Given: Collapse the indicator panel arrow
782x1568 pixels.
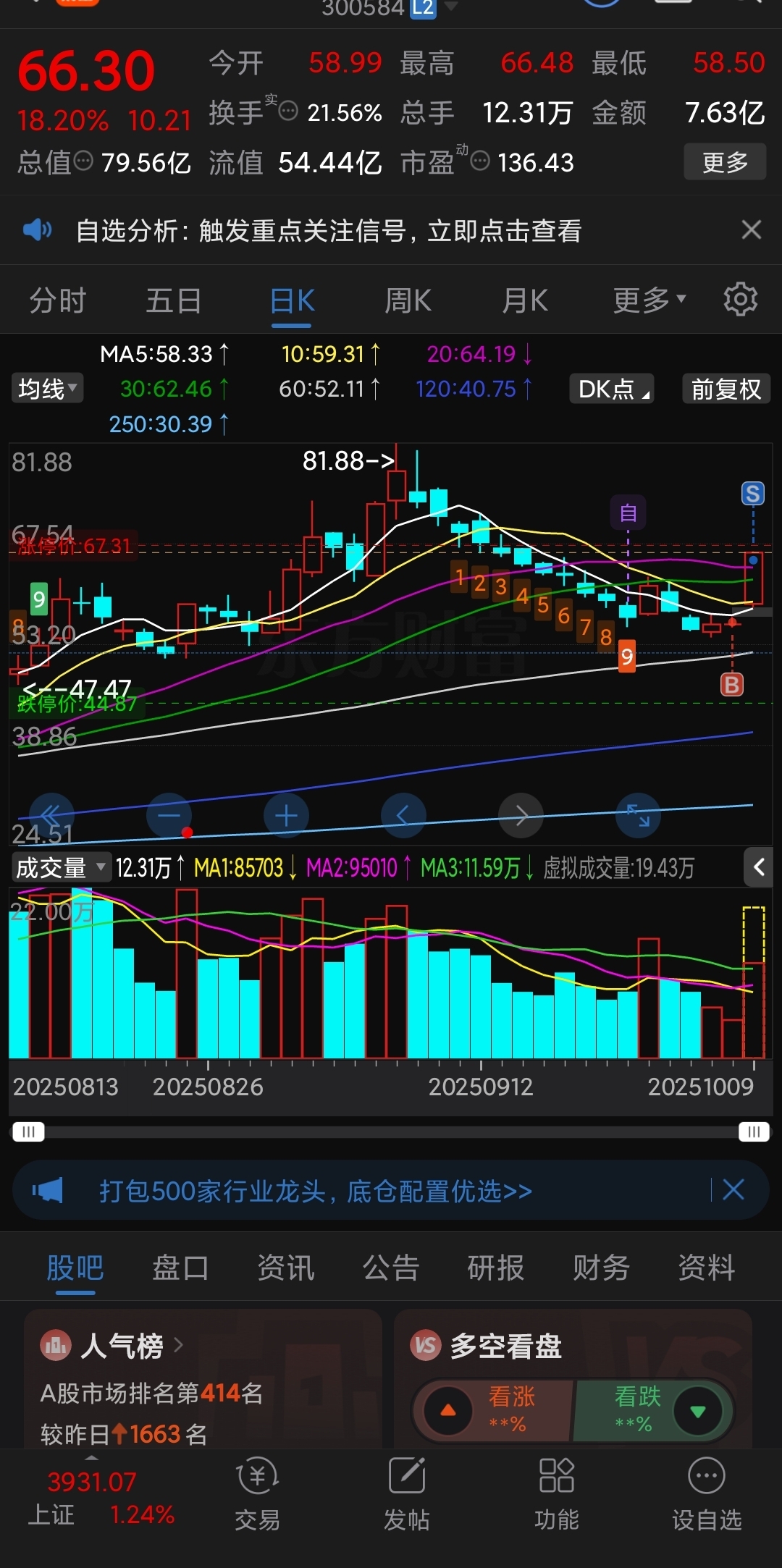Looking at the screenshot, I should click(x=759, y=867).
